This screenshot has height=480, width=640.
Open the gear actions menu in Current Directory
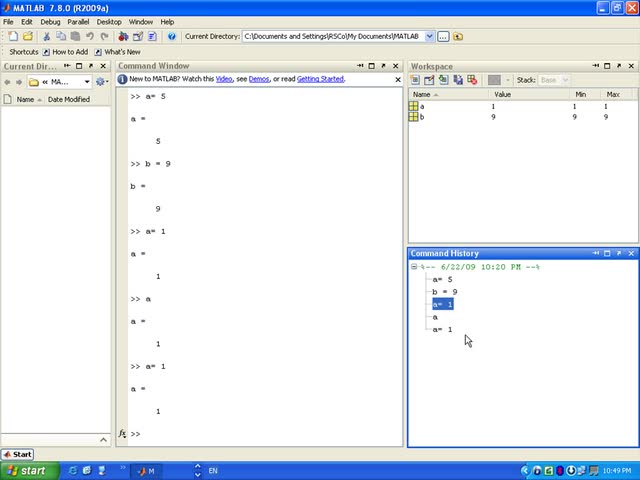(x=101, y=82)
